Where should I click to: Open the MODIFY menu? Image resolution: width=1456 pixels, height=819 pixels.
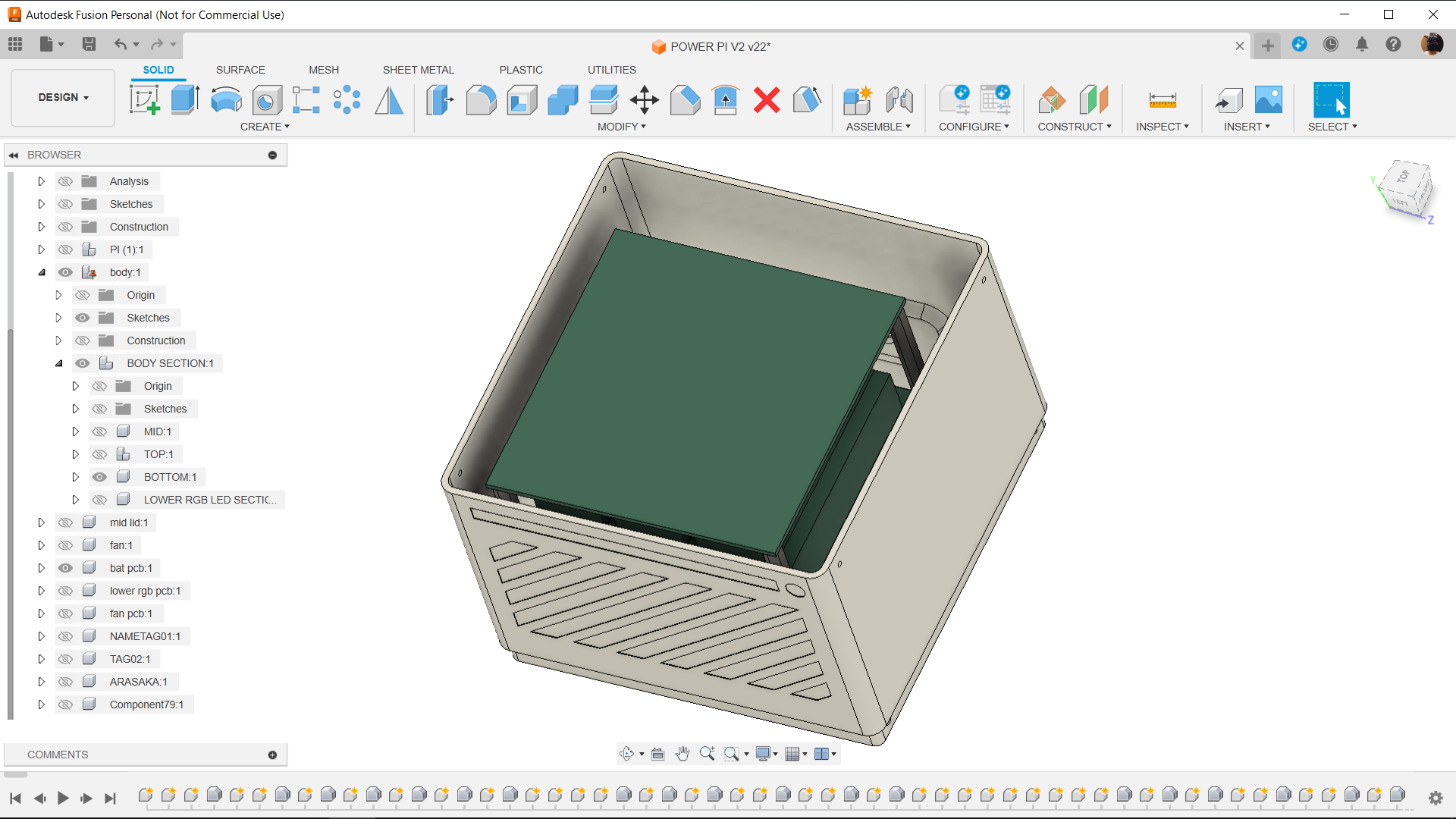click(622, 127)
